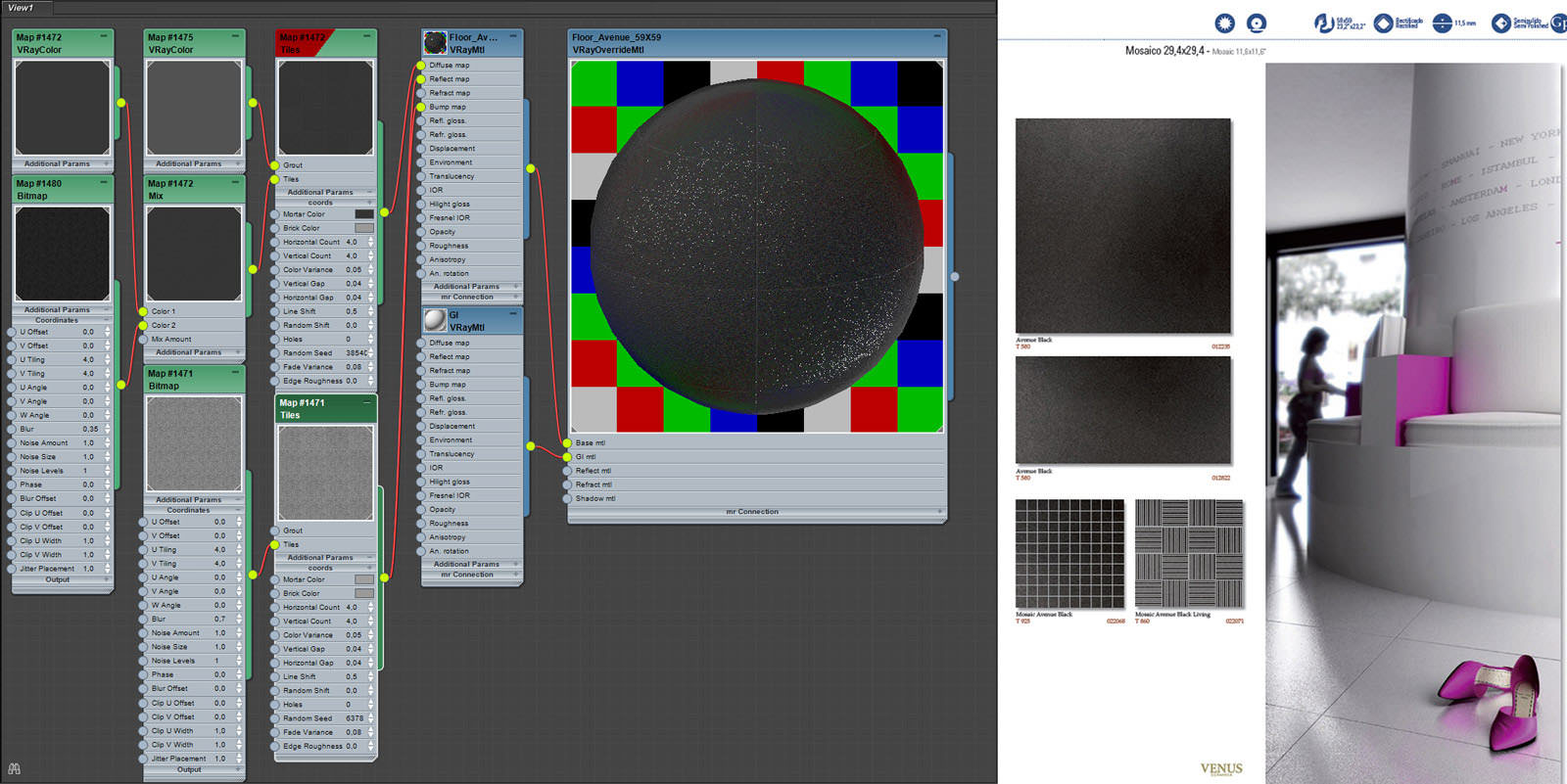Click the Mix Amount socket on Mix node
The image size is (1567, 784).
[x=142, y=340]
